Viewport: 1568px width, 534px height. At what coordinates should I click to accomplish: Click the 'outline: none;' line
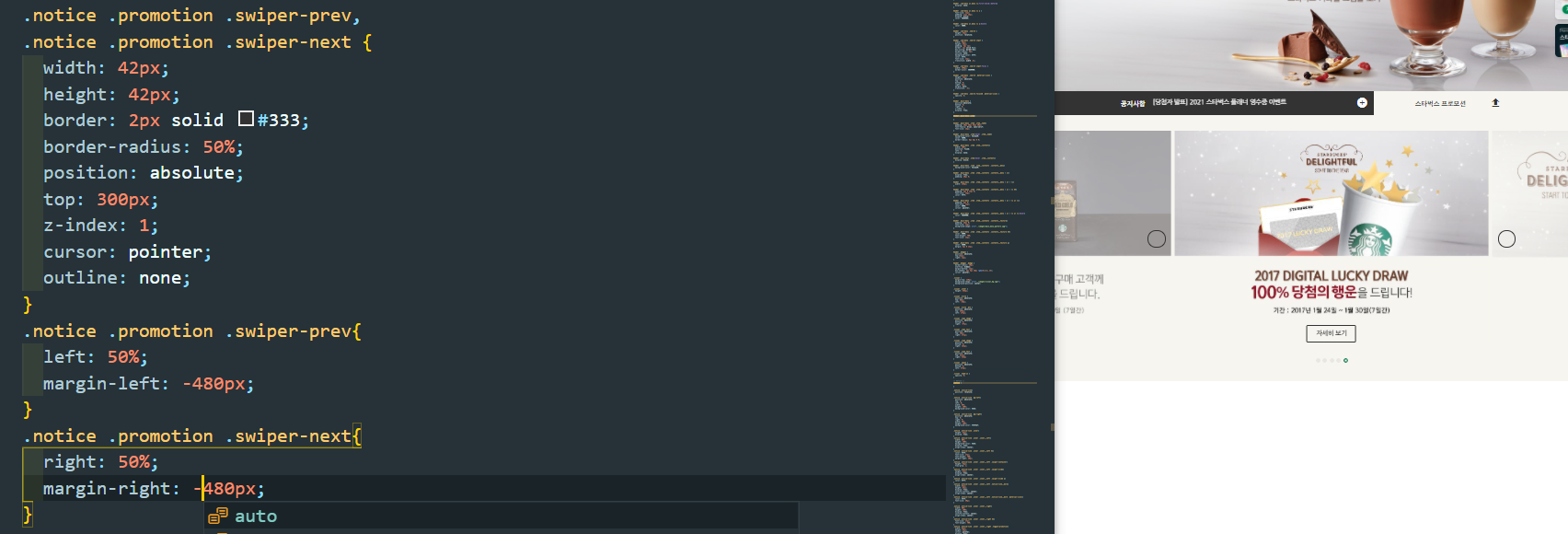pos(117,277)
